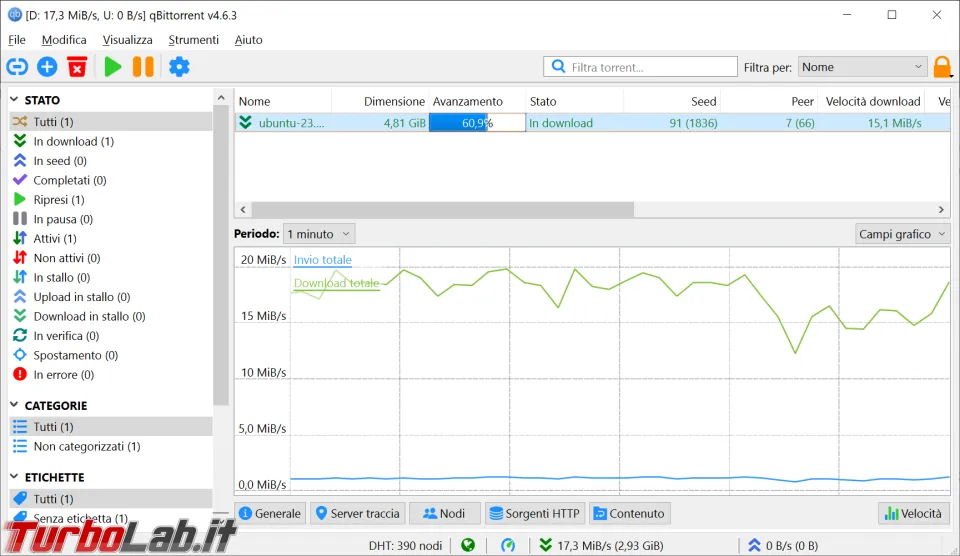The height and width of the screenshot is (556, 960).
Task: Click the green globe connection status icon
Action: click(x=468, y=545)
